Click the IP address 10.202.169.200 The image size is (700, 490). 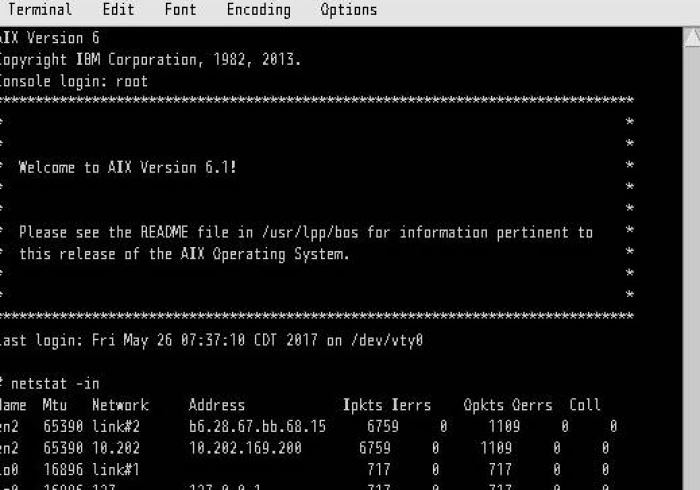[245, 449]
